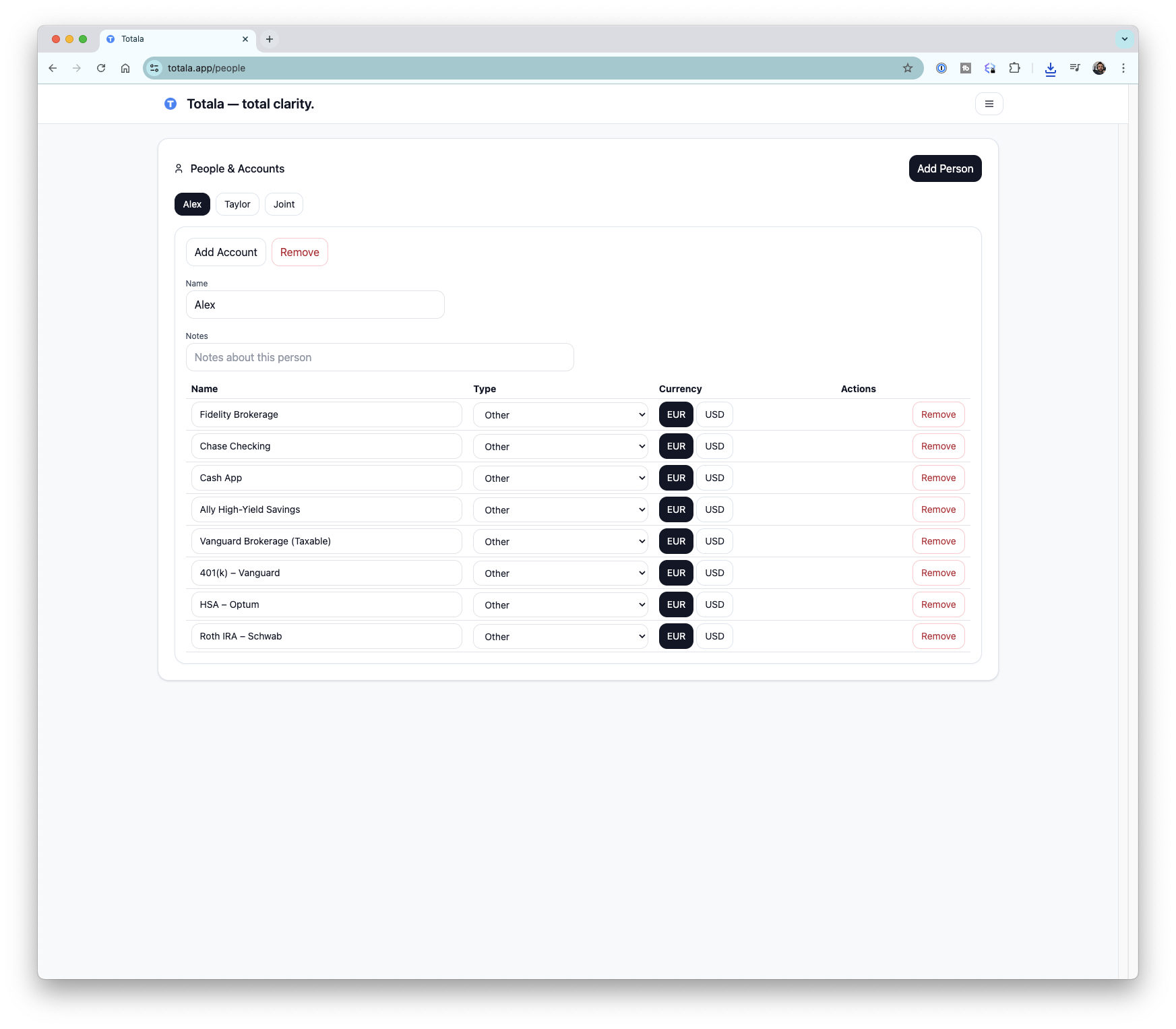This screenshot has height=1029, width=1176.
Task: Edit the HSA – Optum name field
Action: tap(327, 604)
